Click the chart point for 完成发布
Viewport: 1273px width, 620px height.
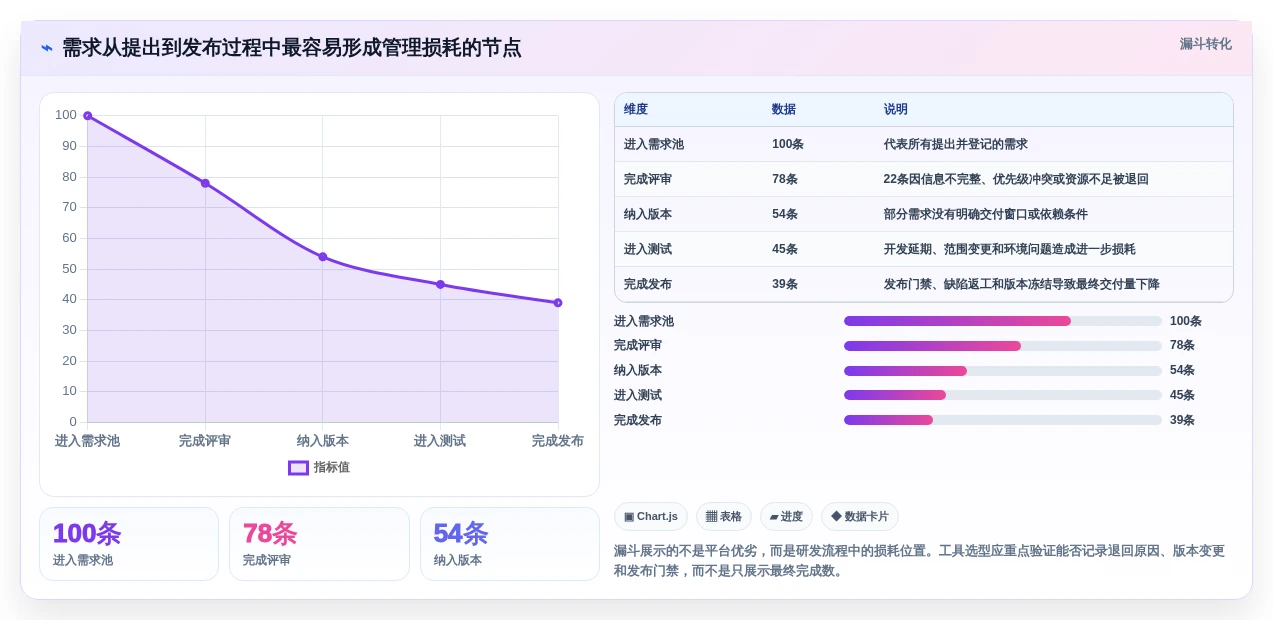(x=558, y=303)
